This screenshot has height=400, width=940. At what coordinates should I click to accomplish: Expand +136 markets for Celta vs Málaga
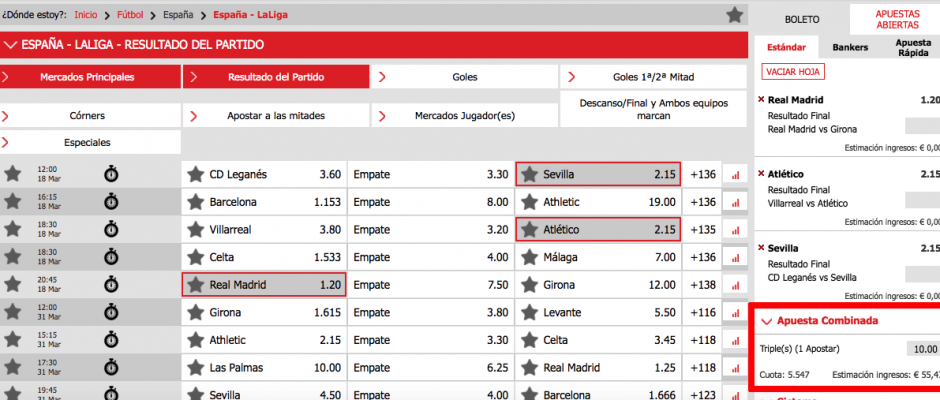pyautogui.click(x=703, y=257)
